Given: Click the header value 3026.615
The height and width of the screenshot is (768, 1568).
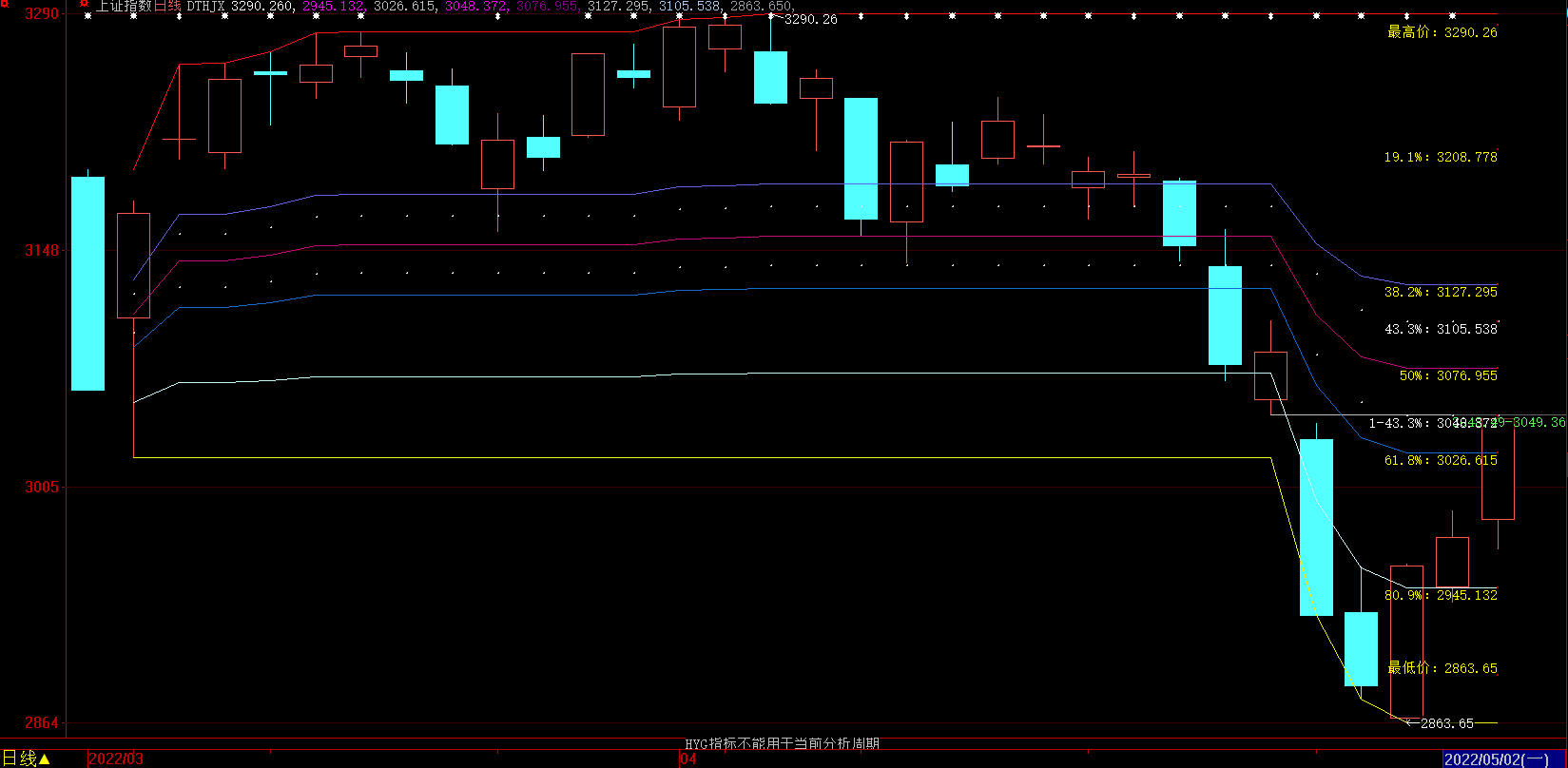Looking at the screenshot, I should pos(406,6).
